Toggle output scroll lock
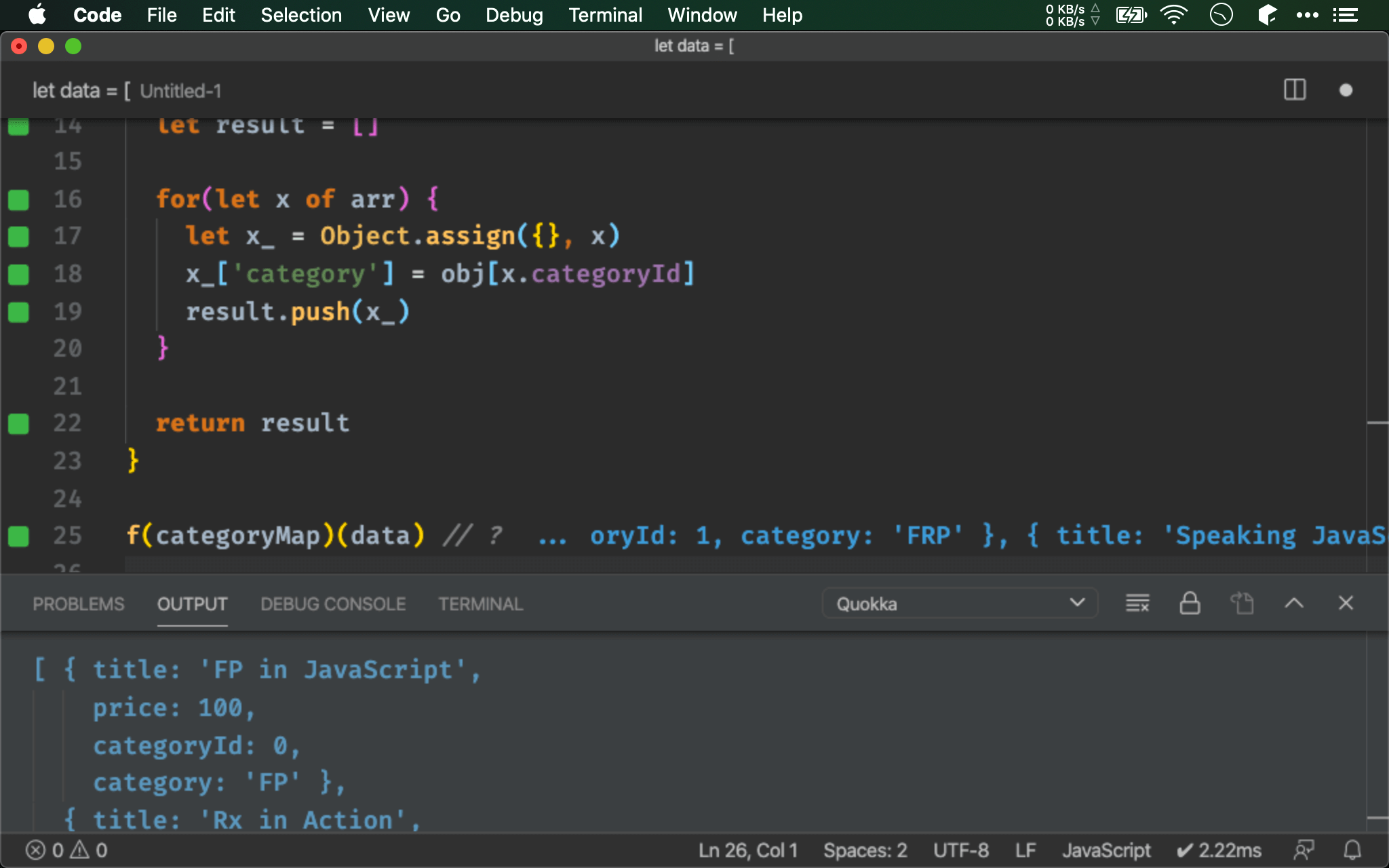This screenshot has height=868, width=1389. click(1190, 603)
